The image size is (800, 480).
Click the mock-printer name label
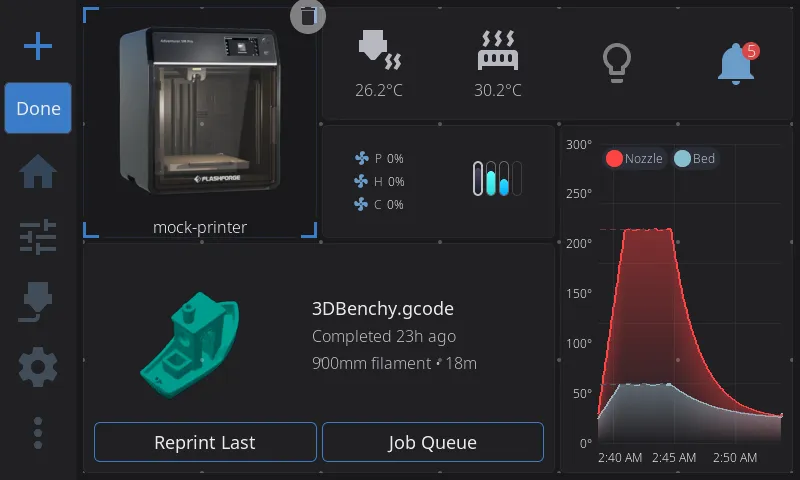click(x=200, y=228)
